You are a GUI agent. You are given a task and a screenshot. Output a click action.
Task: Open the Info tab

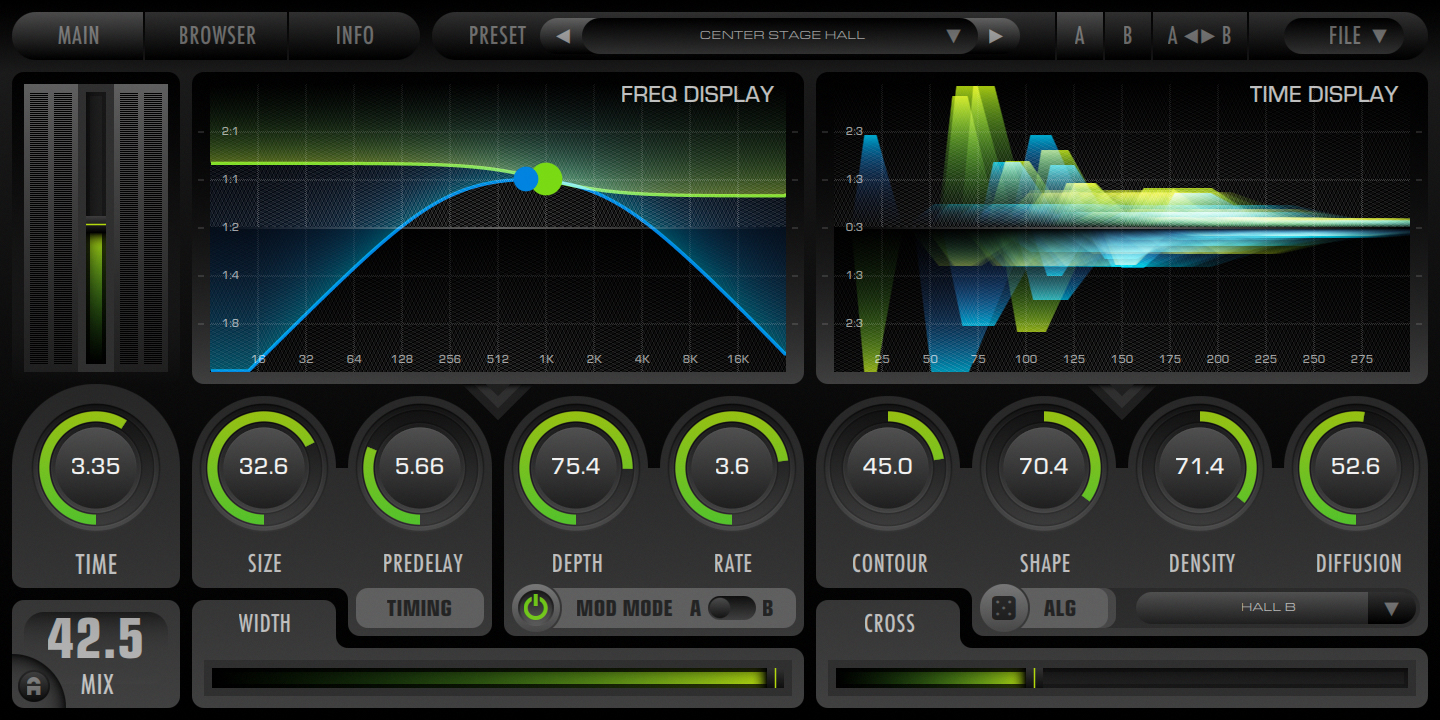(x=354, y=36)
